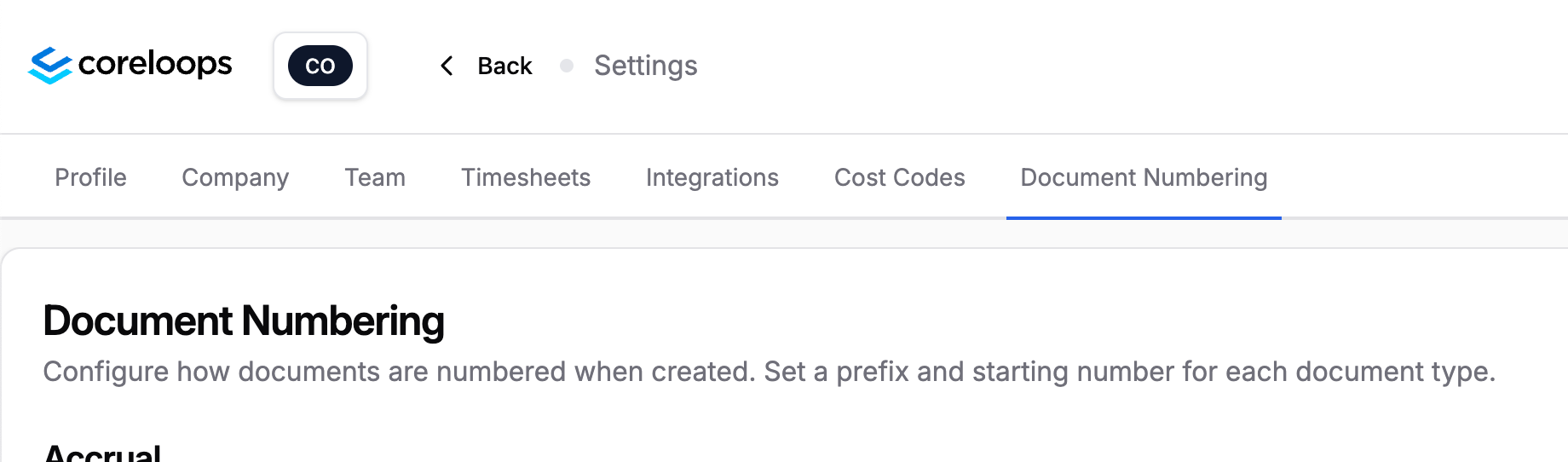This screenshot has height=462, width=1568.
Task: Click the dark CO pill label
Action: pos(320,66)
